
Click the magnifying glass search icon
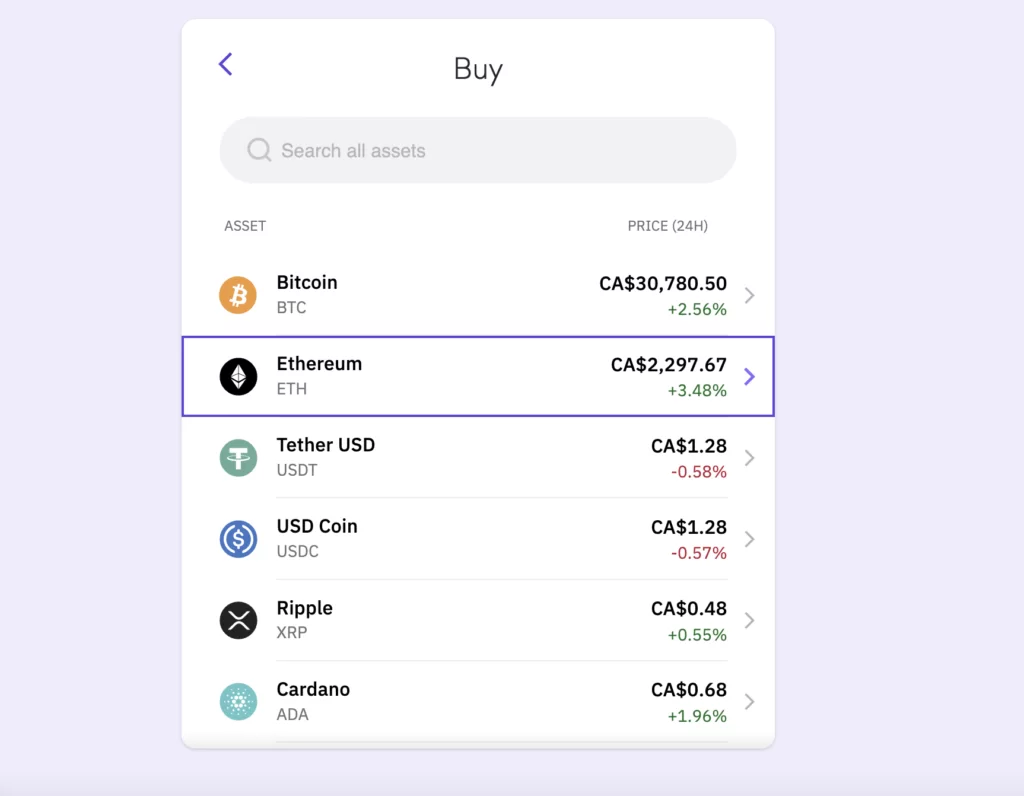click(x=259, y=150)
